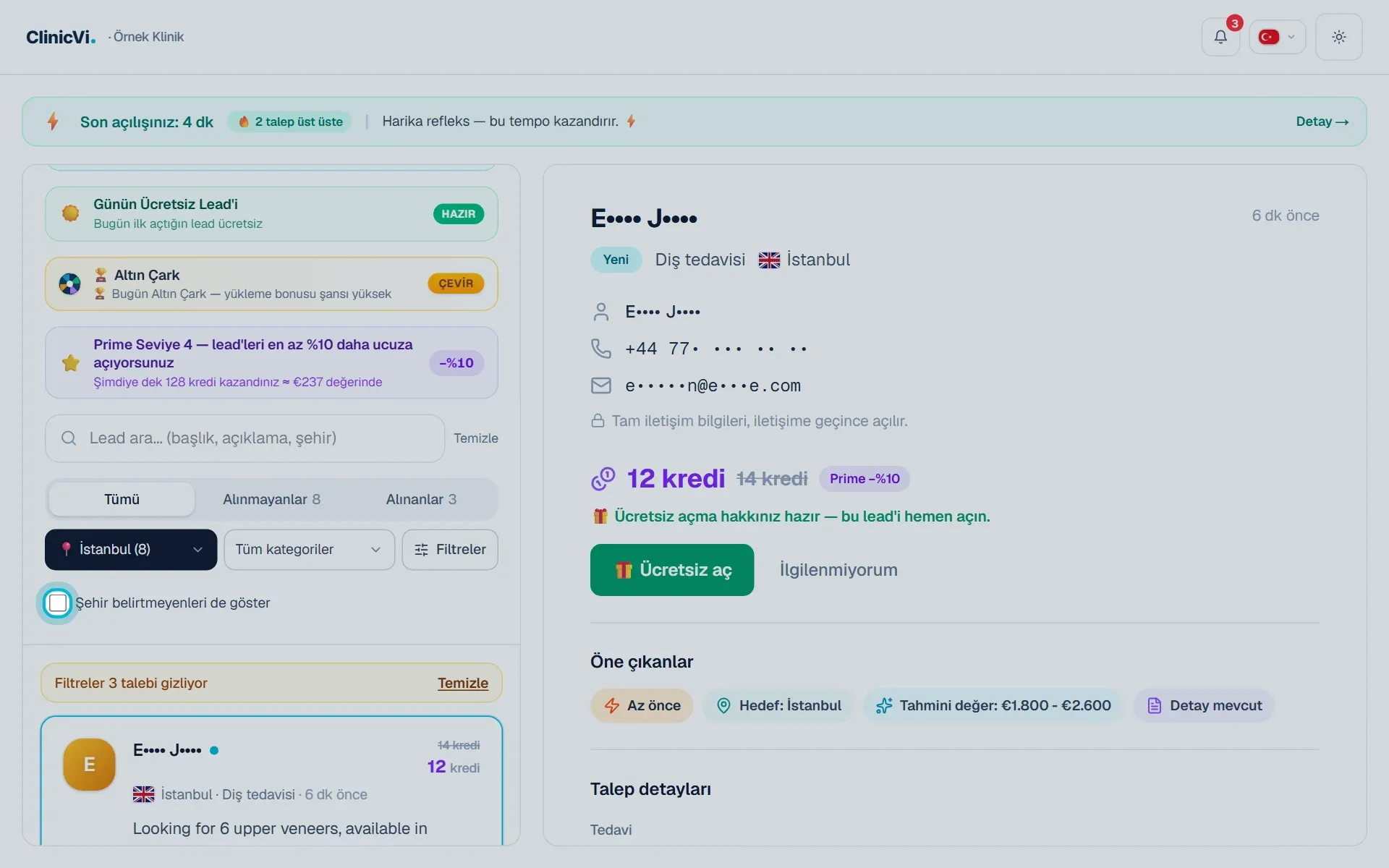Open the İstanbul (8) city dropdown

[x=131, y=550]
